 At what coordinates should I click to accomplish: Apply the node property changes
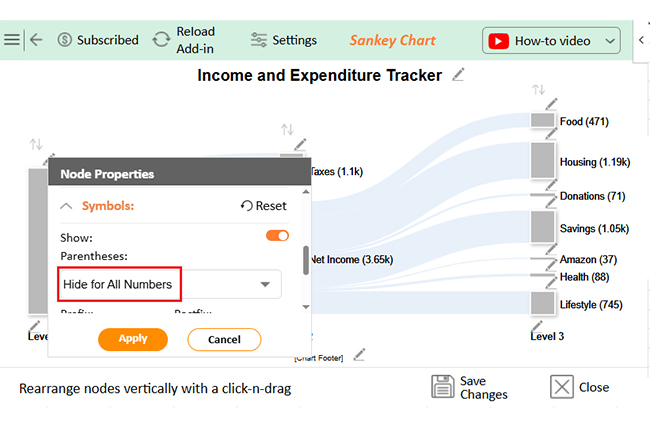click(x=133, y=339)
